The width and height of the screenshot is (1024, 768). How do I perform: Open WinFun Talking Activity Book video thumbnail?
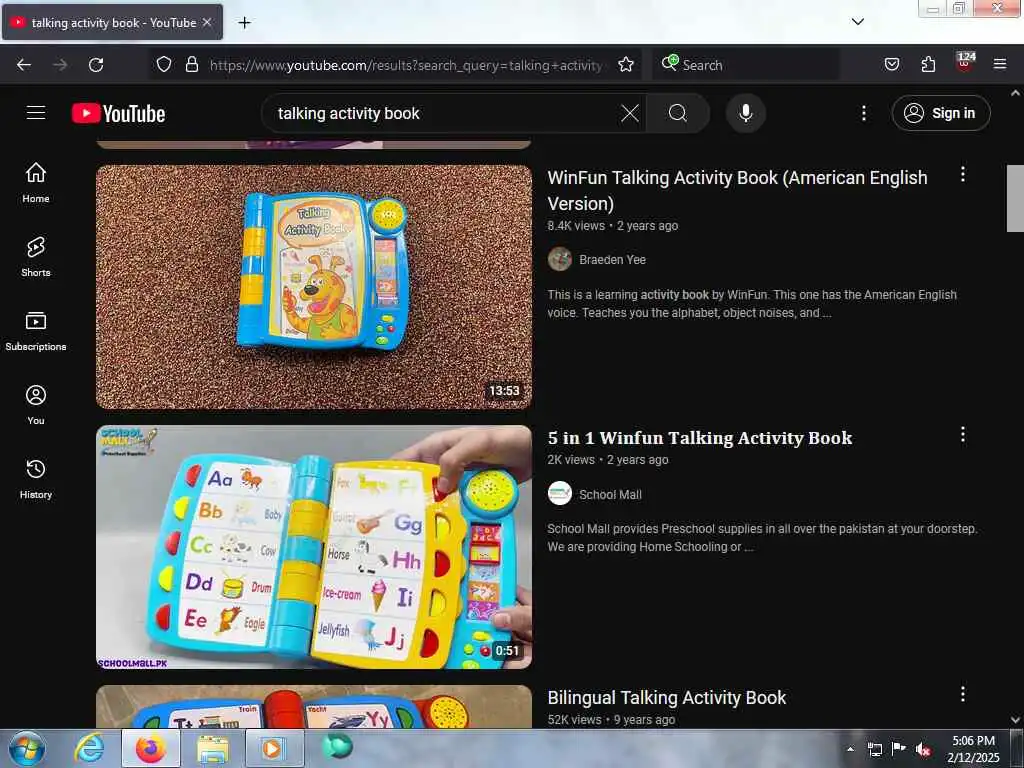(x=314, y=287)
